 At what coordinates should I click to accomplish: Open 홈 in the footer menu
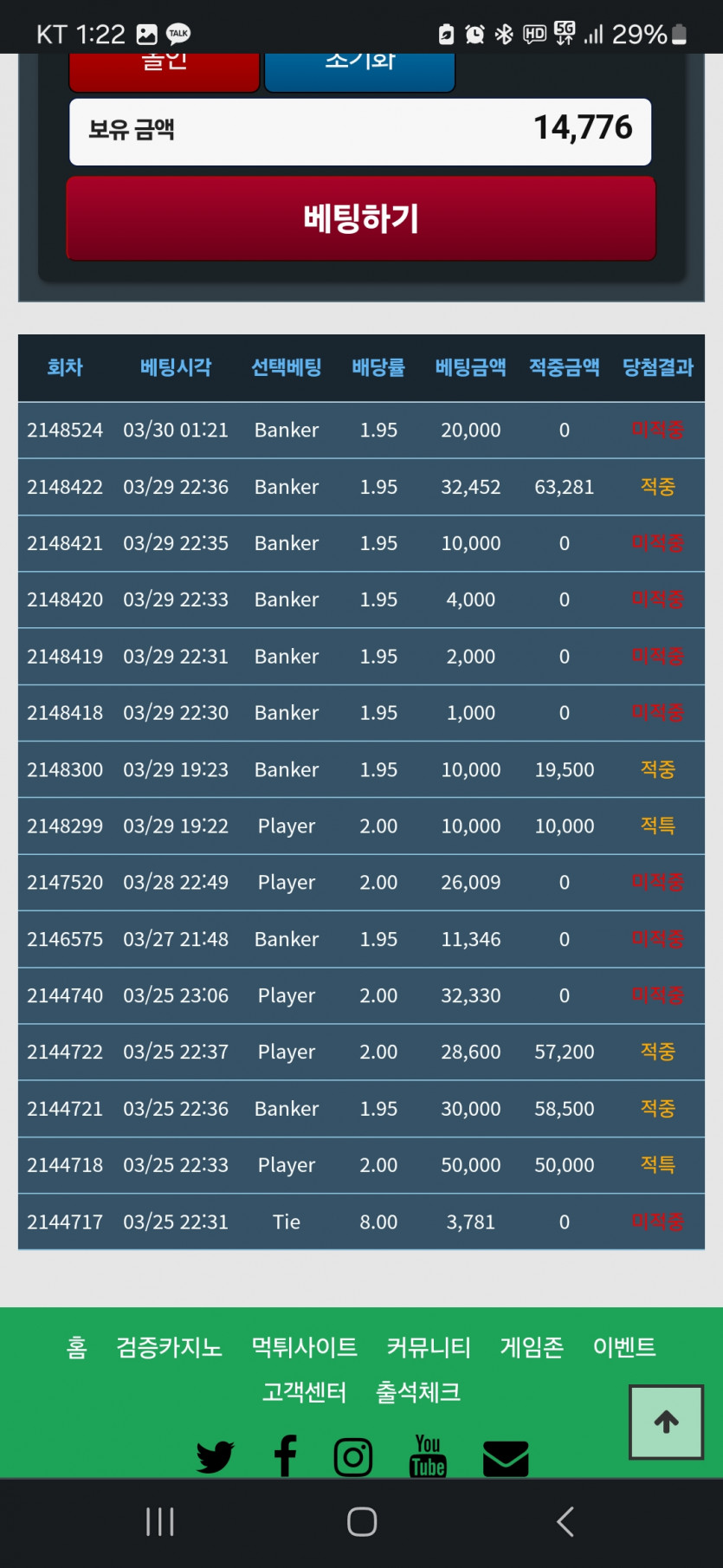pos(76,1347)
